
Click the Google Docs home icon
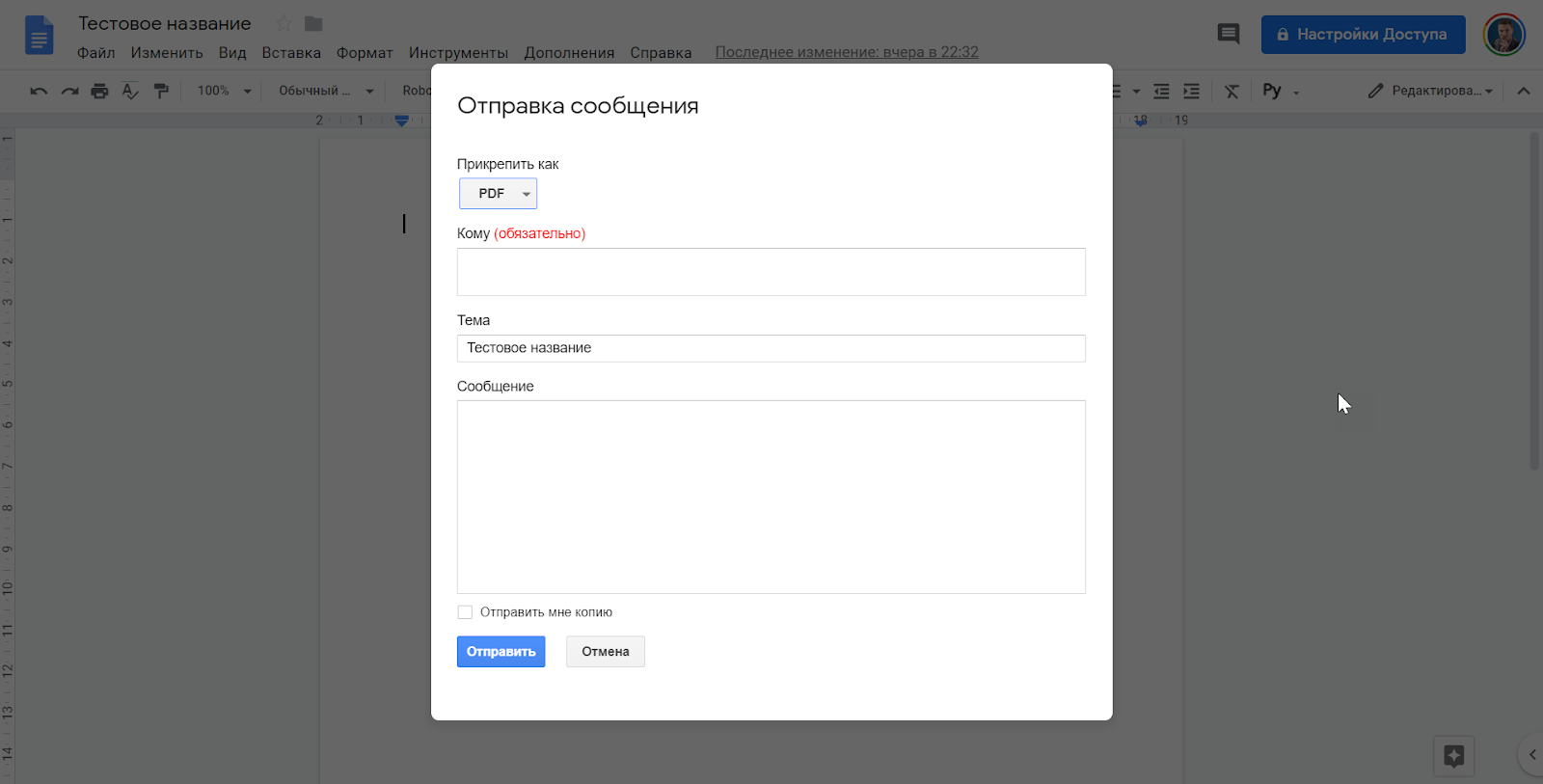[39, 36]
